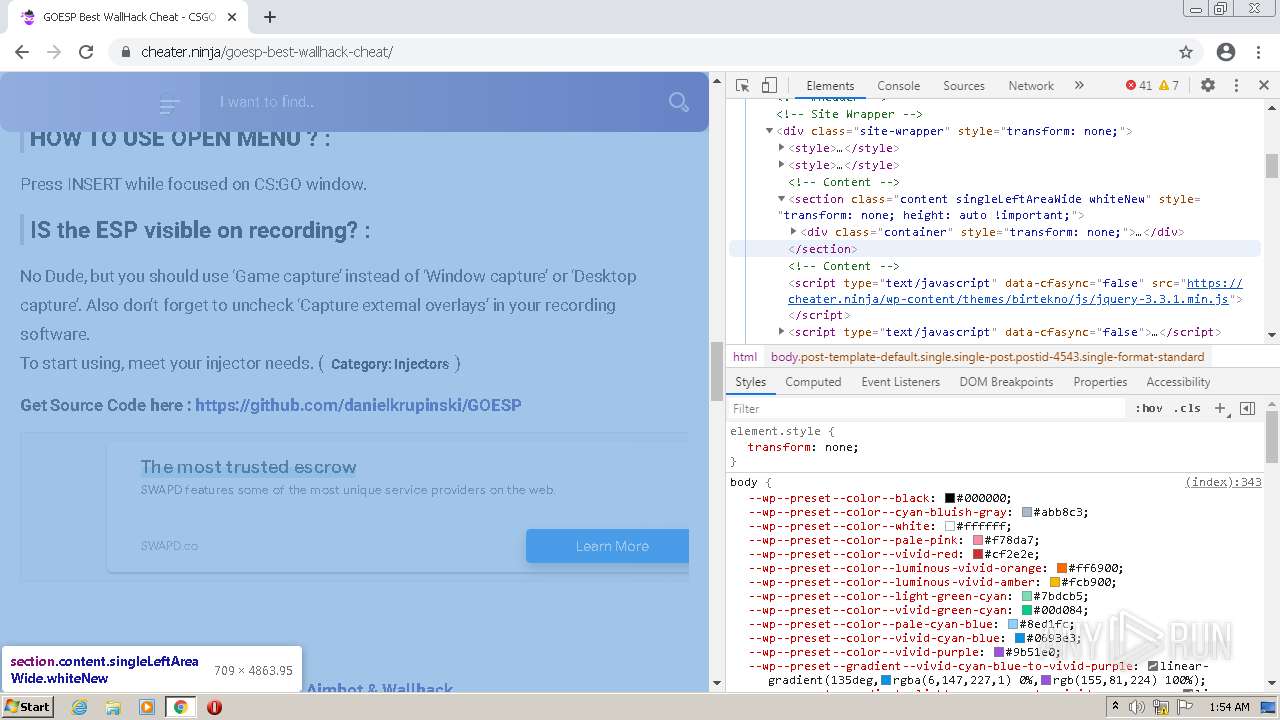Screen dimensions: 1280x720
Task: Open the taskbar file explorer icon
Action: (113, 707)
